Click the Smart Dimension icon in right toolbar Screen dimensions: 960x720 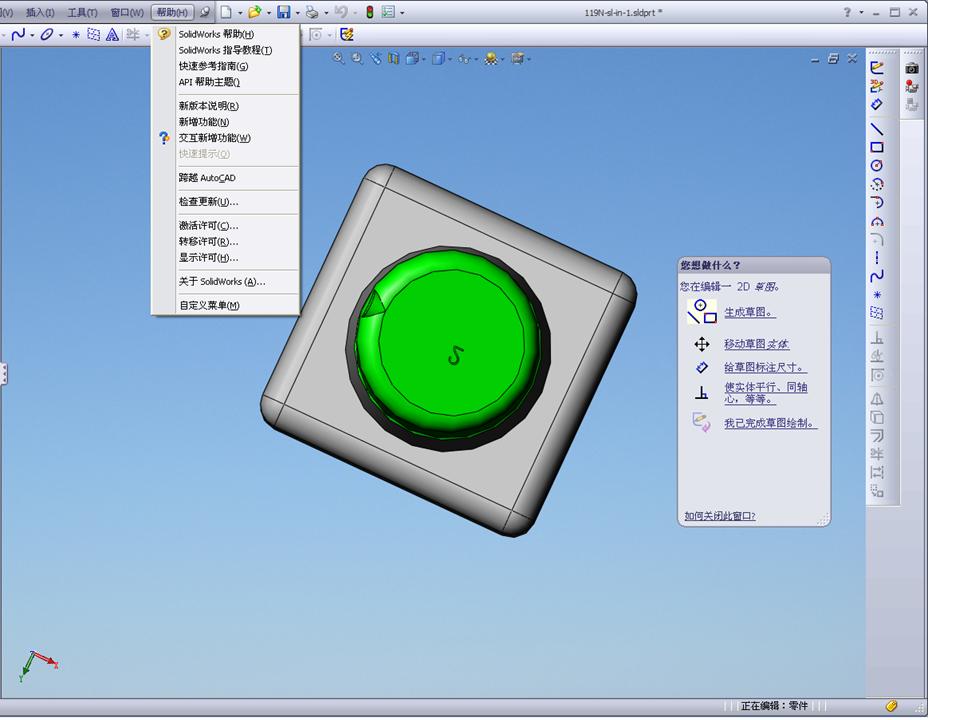point(877,105)
